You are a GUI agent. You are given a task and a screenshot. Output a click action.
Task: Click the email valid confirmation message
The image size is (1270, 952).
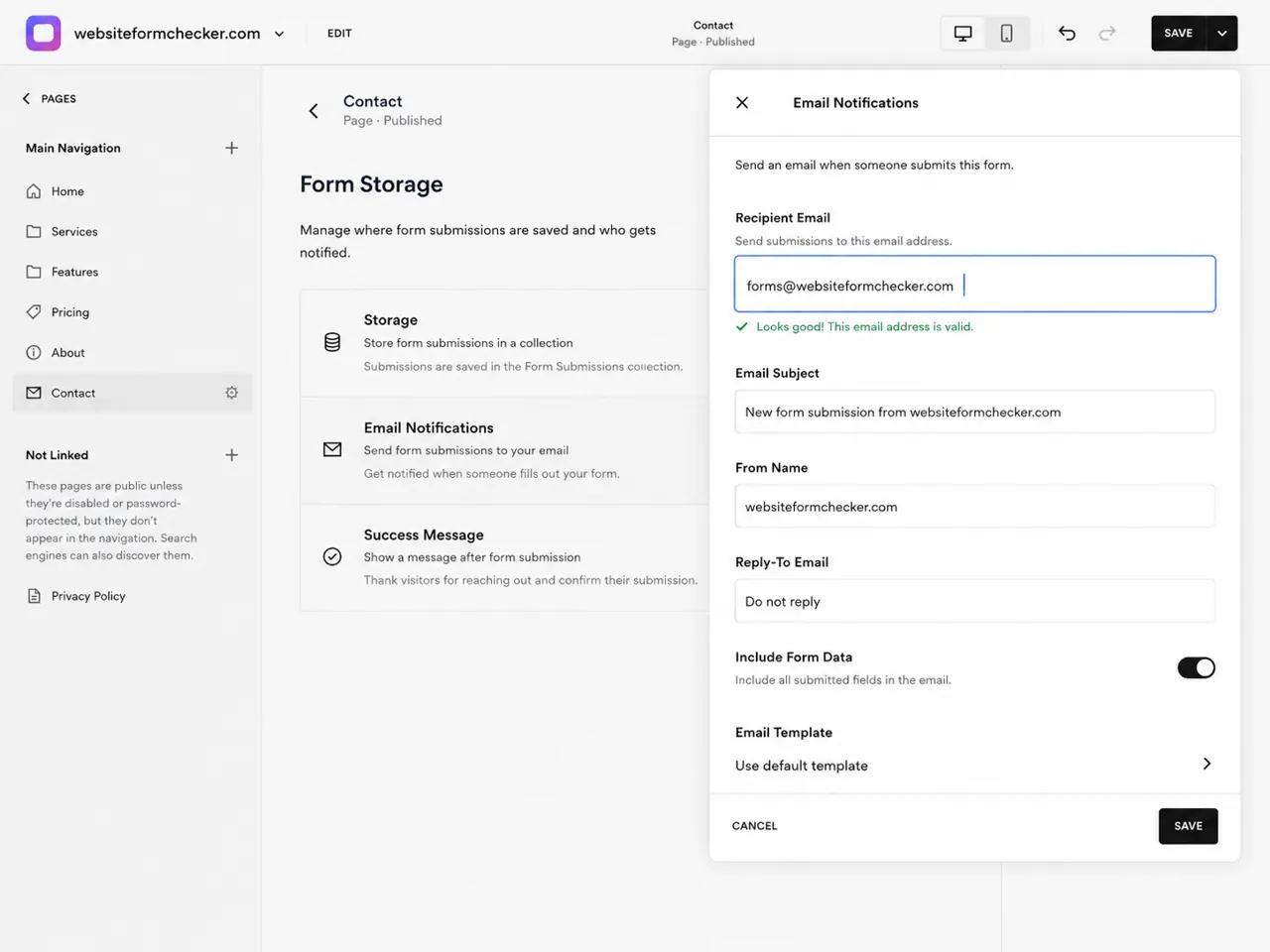click(854, 326)
